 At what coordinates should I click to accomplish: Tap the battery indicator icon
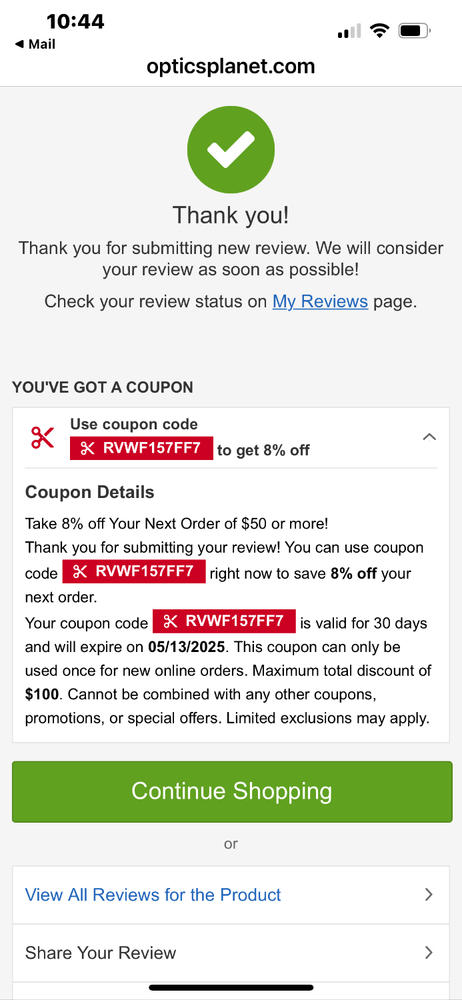[415, 30]
